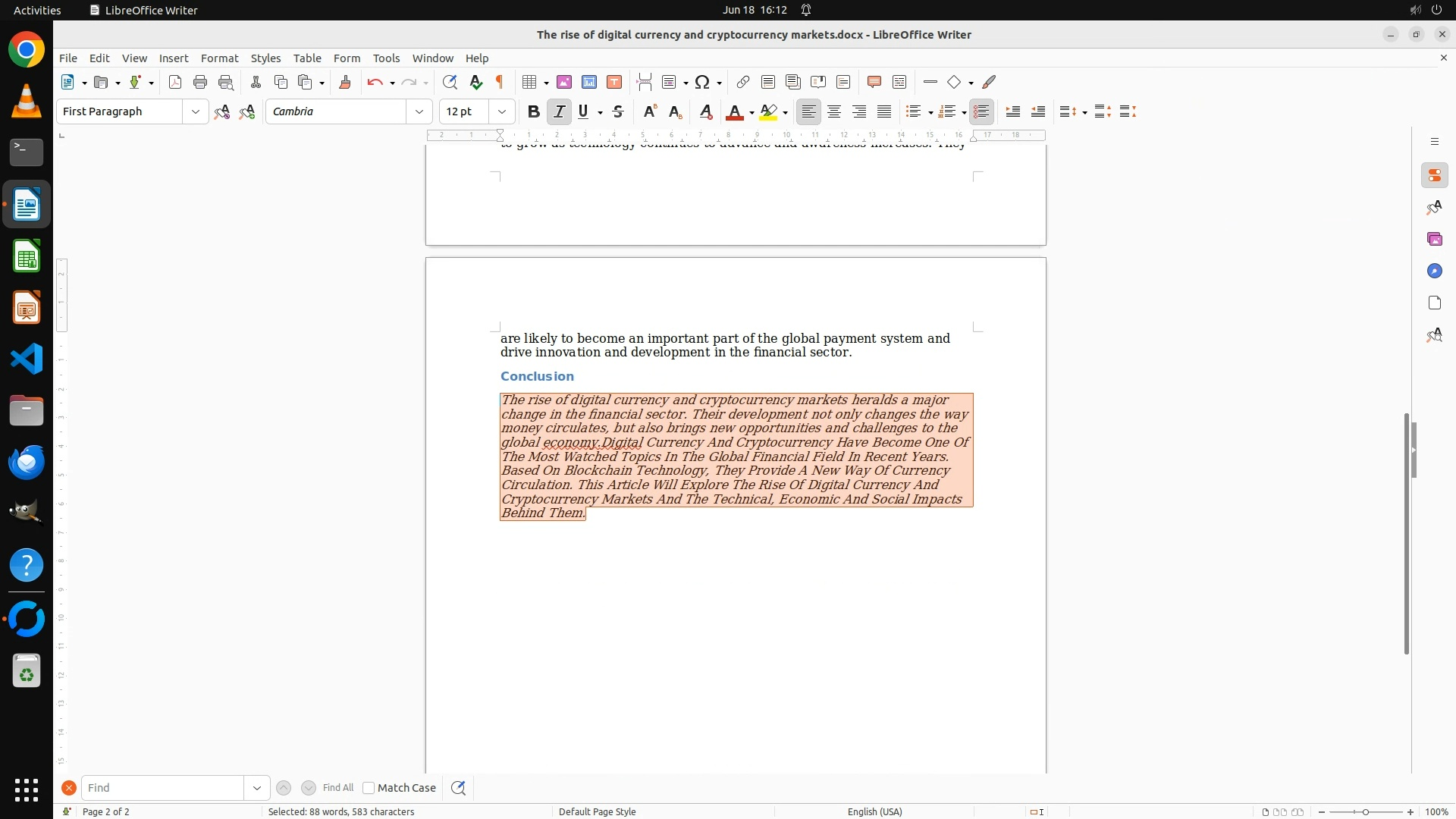This screenshot has height=819, width=1456.
Task: Toggle Formatting Marks pilcrow icon
Action: tap(500, 82)
